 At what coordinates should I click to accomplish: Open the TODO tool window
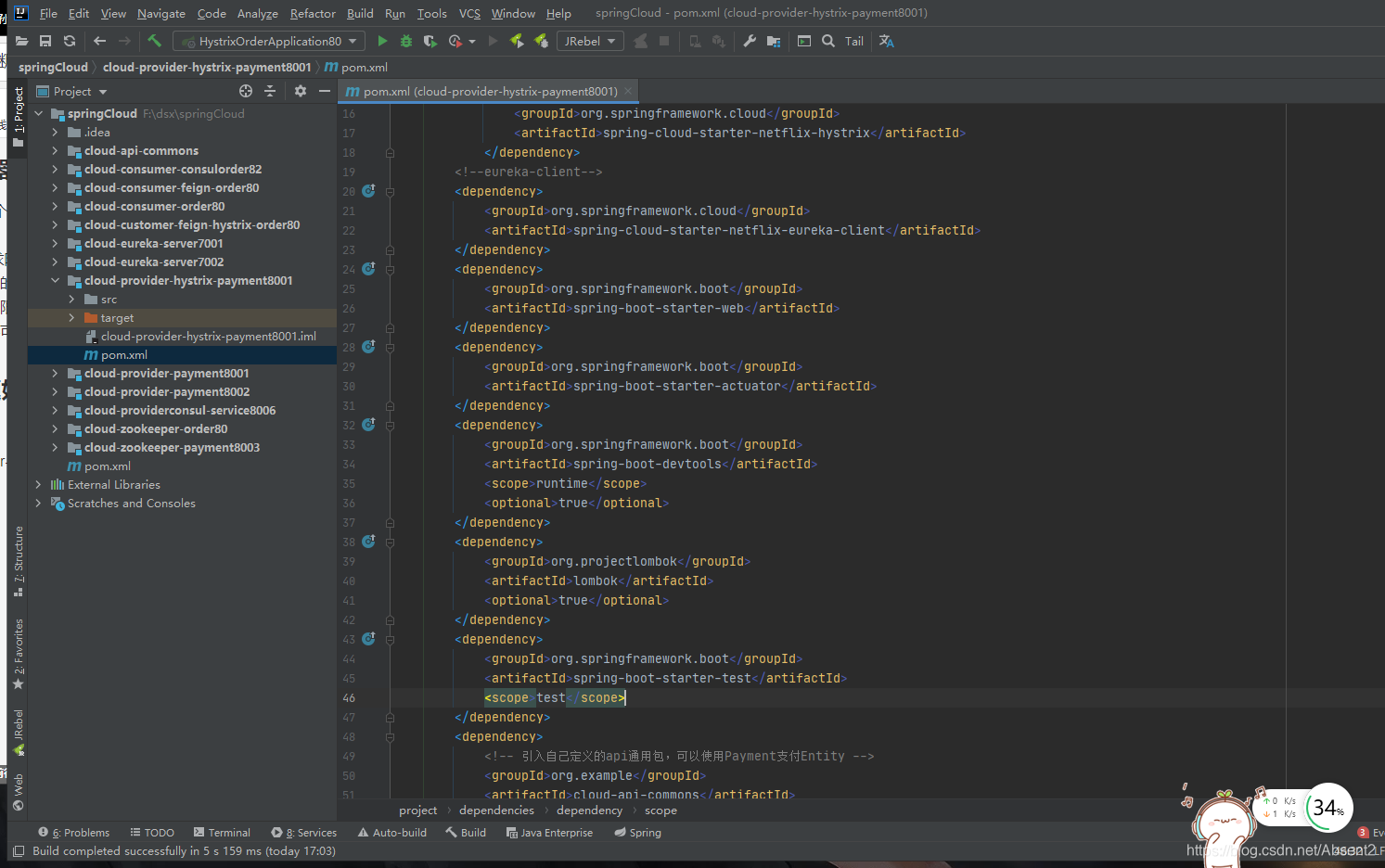click(152, 833)
